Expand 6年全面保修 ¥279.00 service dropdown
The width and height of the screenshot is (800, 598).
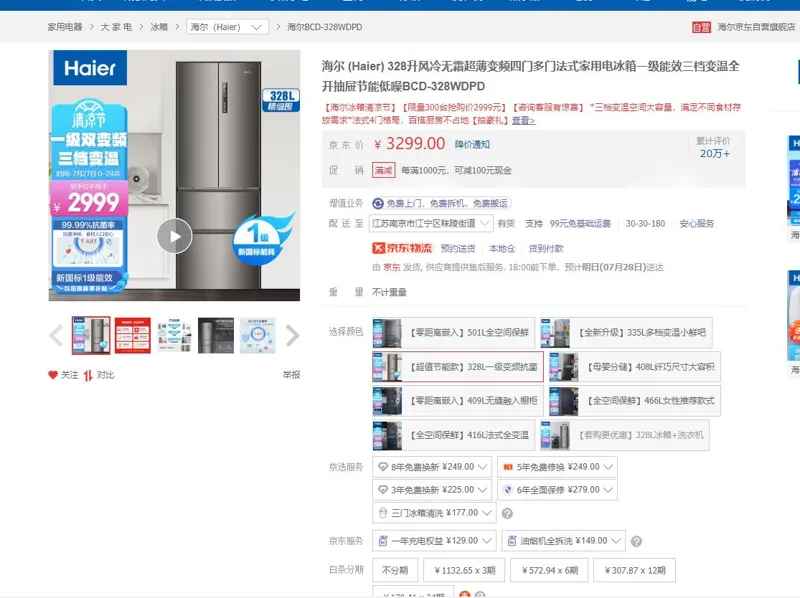[x=558, y=490]
